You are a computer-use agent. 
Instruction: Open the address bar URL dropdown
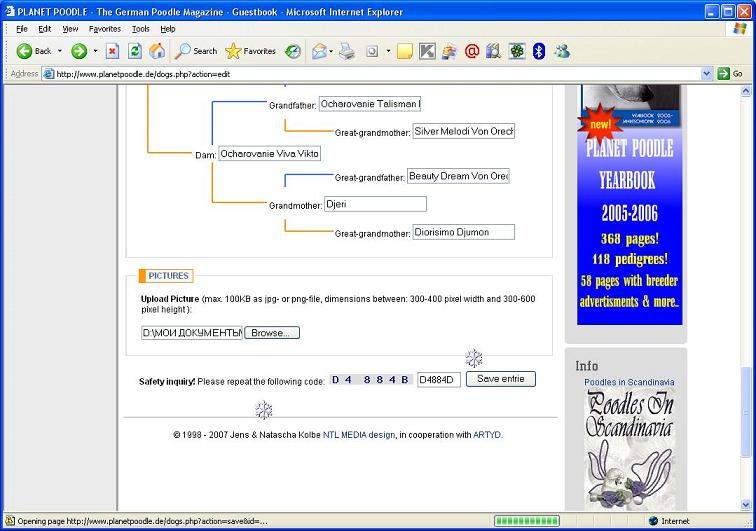click(x=708, y=73)
